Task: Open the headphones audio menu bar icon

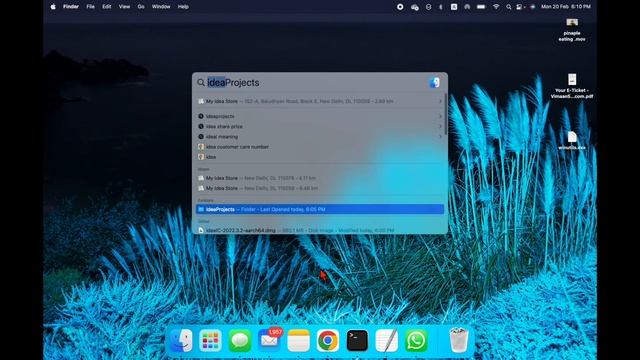Action: coord(467,7)
